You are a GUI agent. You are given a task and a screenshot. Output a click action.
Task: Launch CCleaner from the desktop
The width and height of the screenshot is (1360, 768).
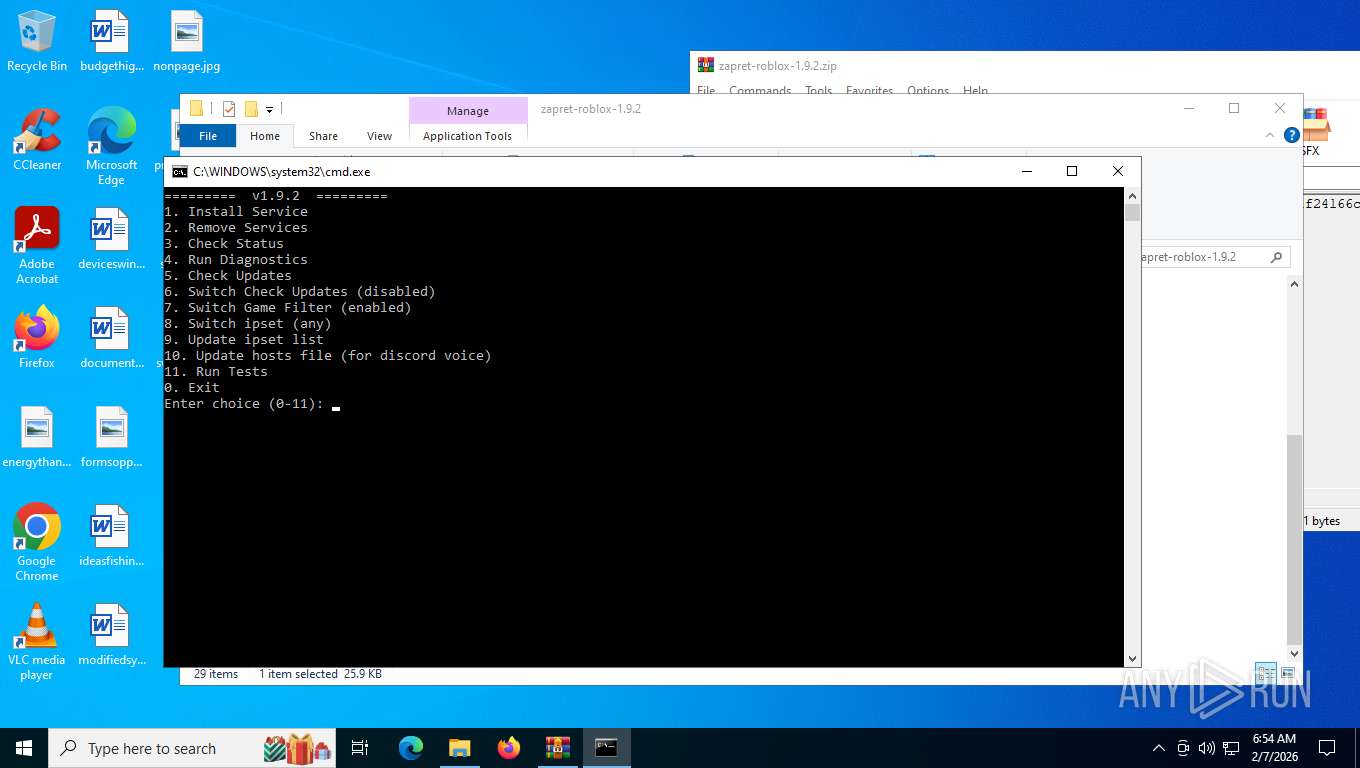[37, 140]
